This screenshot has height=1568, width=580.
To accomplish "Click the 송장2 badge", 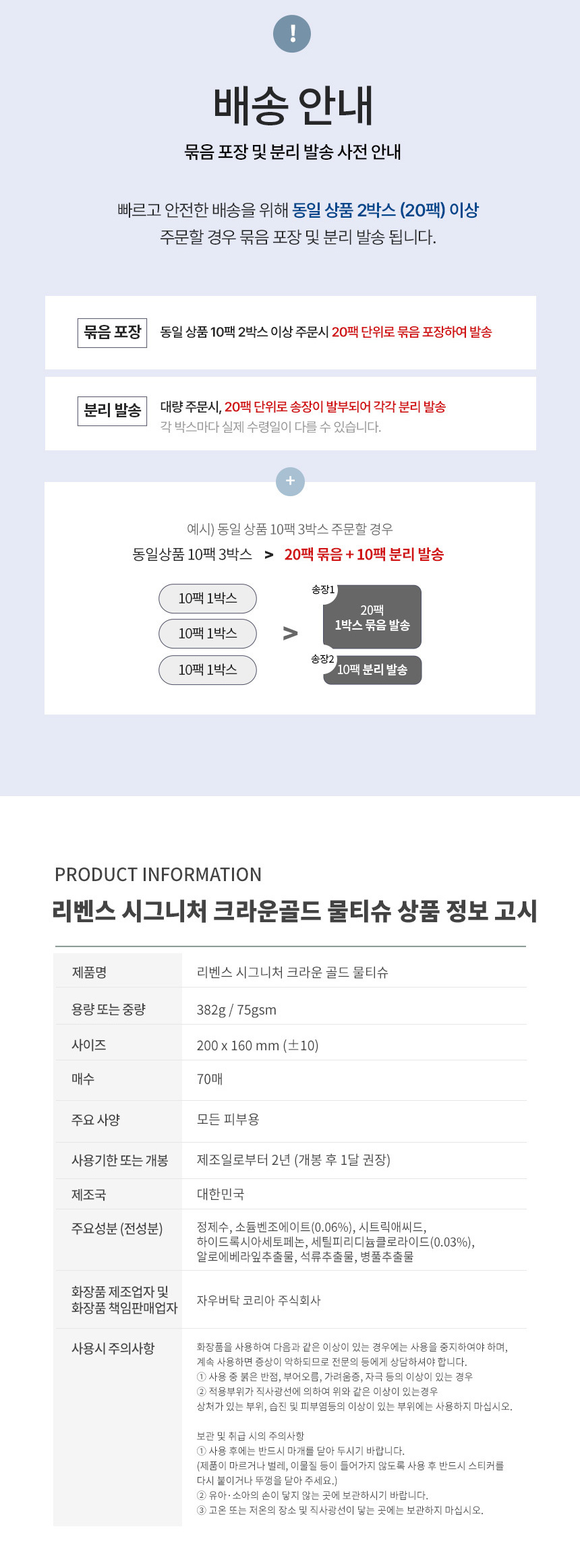I will (x=322, y=659).
